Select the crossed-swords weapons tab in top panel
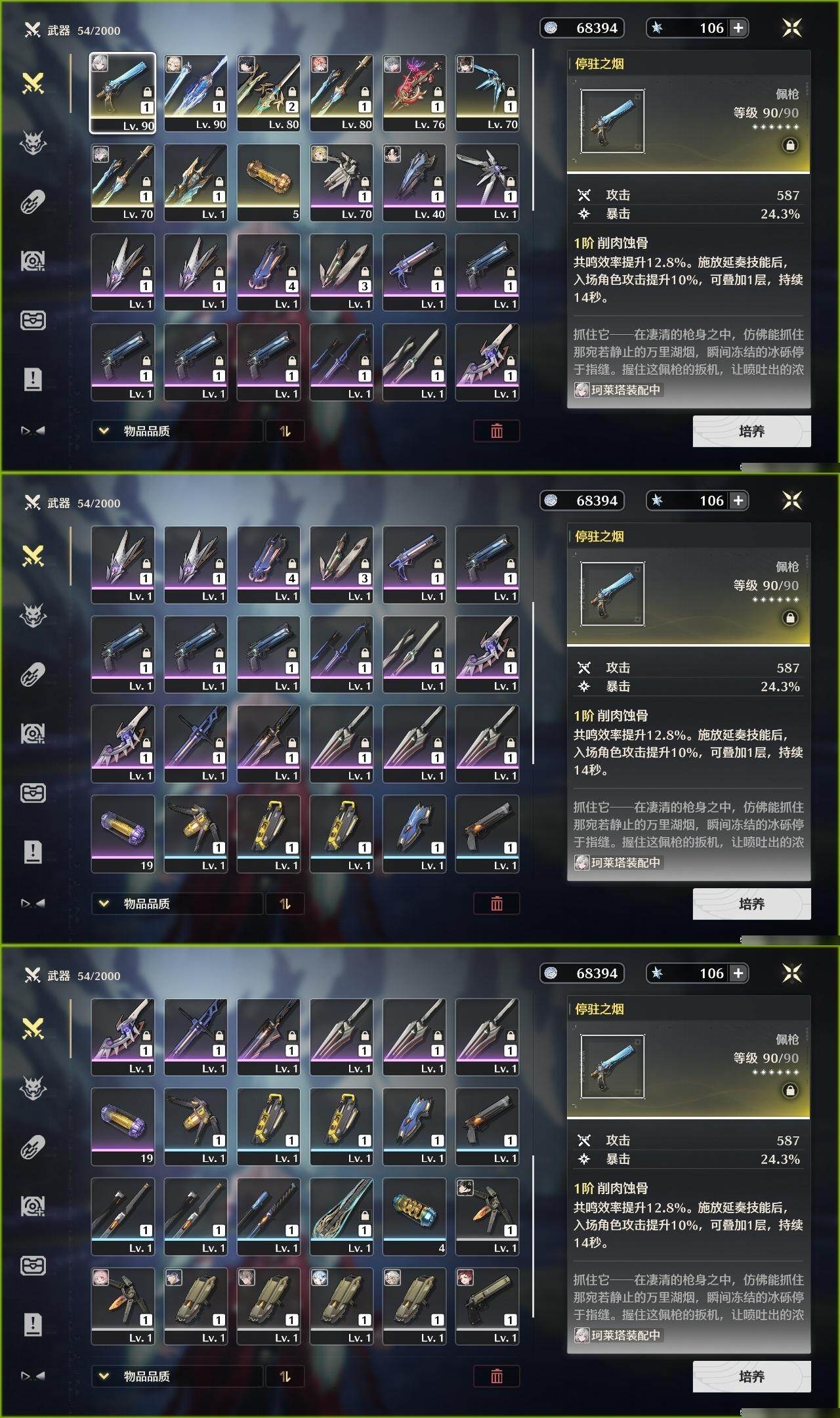 33,83
